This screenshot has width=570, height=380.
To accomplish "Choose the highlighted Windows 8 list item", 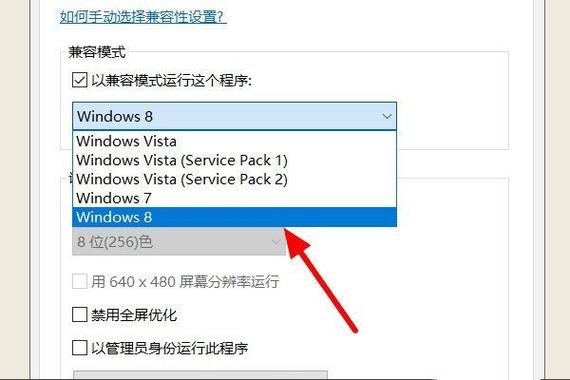I will point(234,217).
